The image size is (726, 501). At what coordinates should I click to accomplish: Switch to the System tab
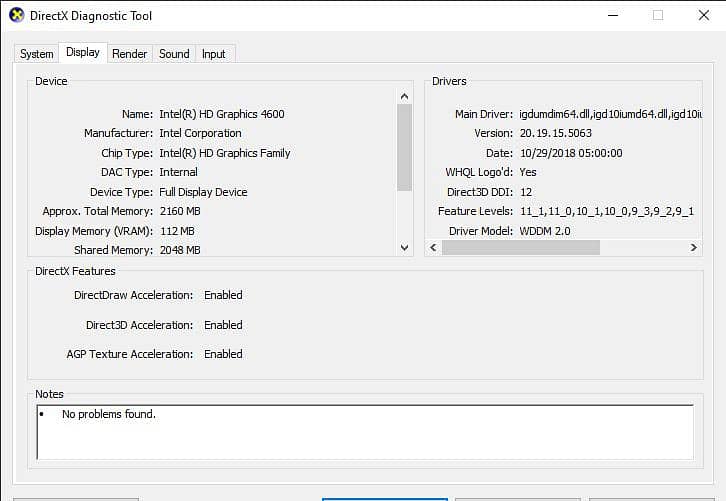coord(37,54)
